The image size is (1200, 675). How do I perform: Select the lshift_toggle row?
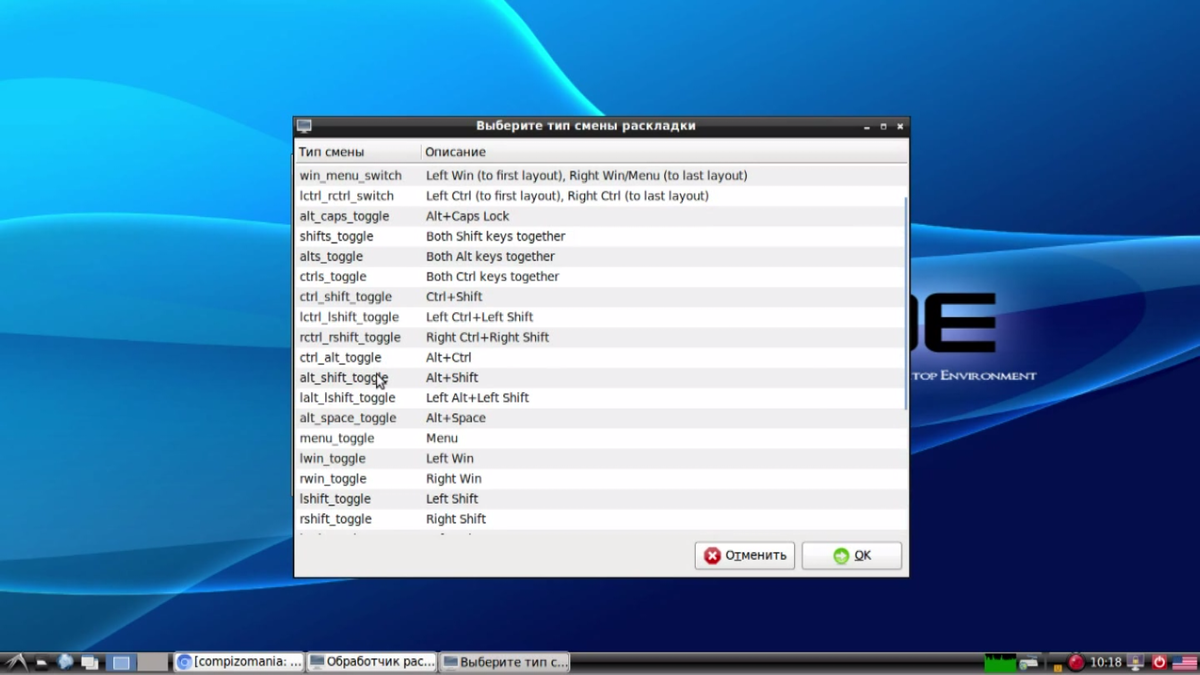pos(600,499)
